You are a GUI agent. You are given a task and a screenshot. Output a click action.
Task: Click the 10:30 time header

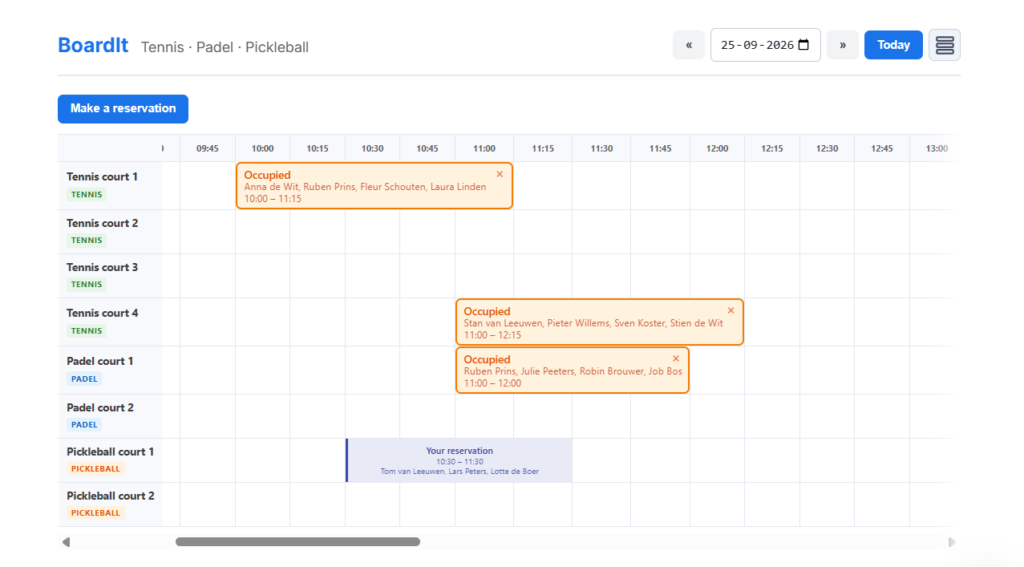pyautogui.click(x=372, y=149)
